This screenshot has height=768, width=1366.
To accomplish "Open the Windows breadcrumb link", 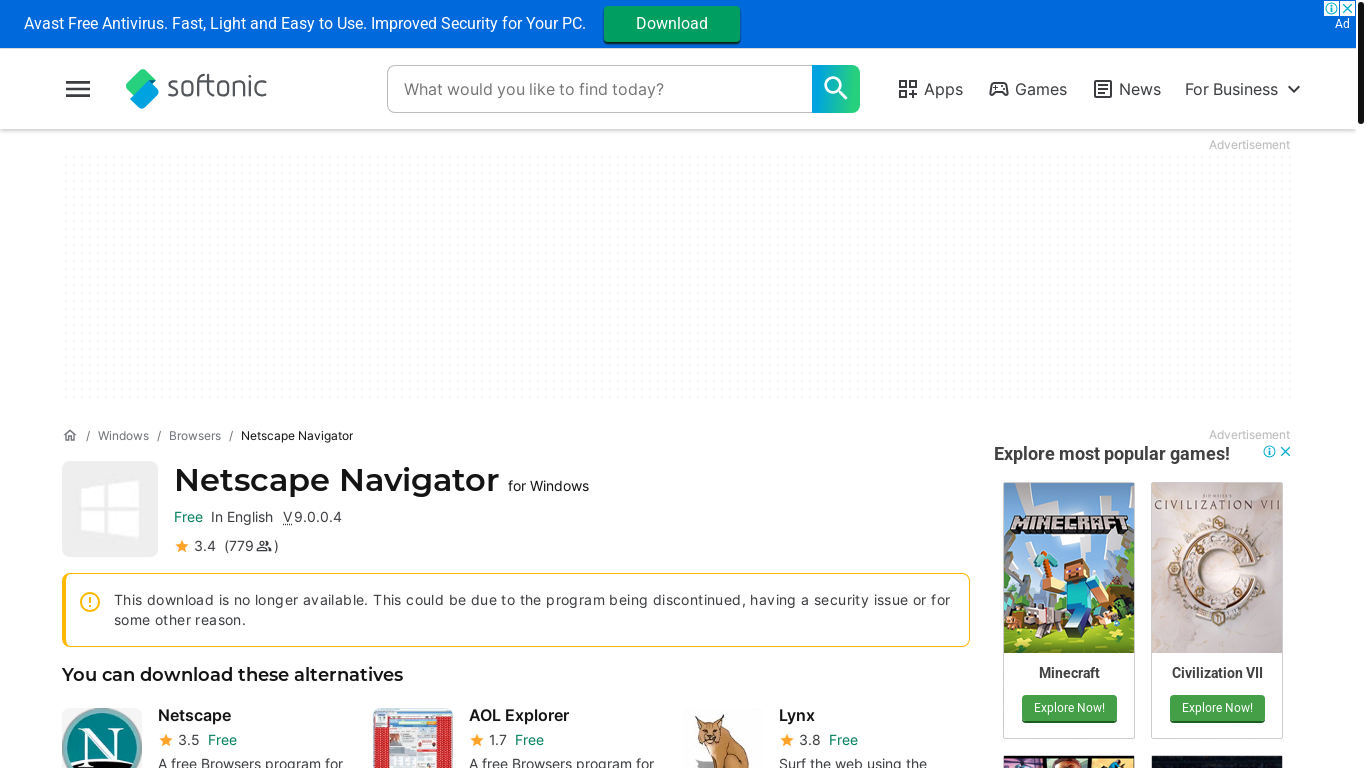I will (x=123, y=436).
